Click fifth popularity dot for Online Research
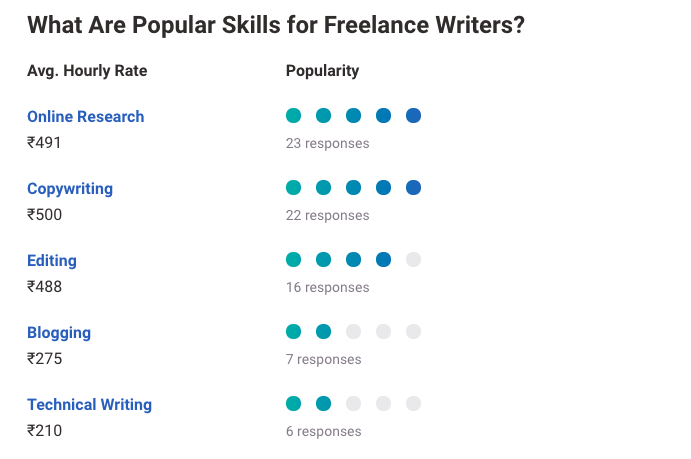691x459 pixels. (x=413, y=116)
